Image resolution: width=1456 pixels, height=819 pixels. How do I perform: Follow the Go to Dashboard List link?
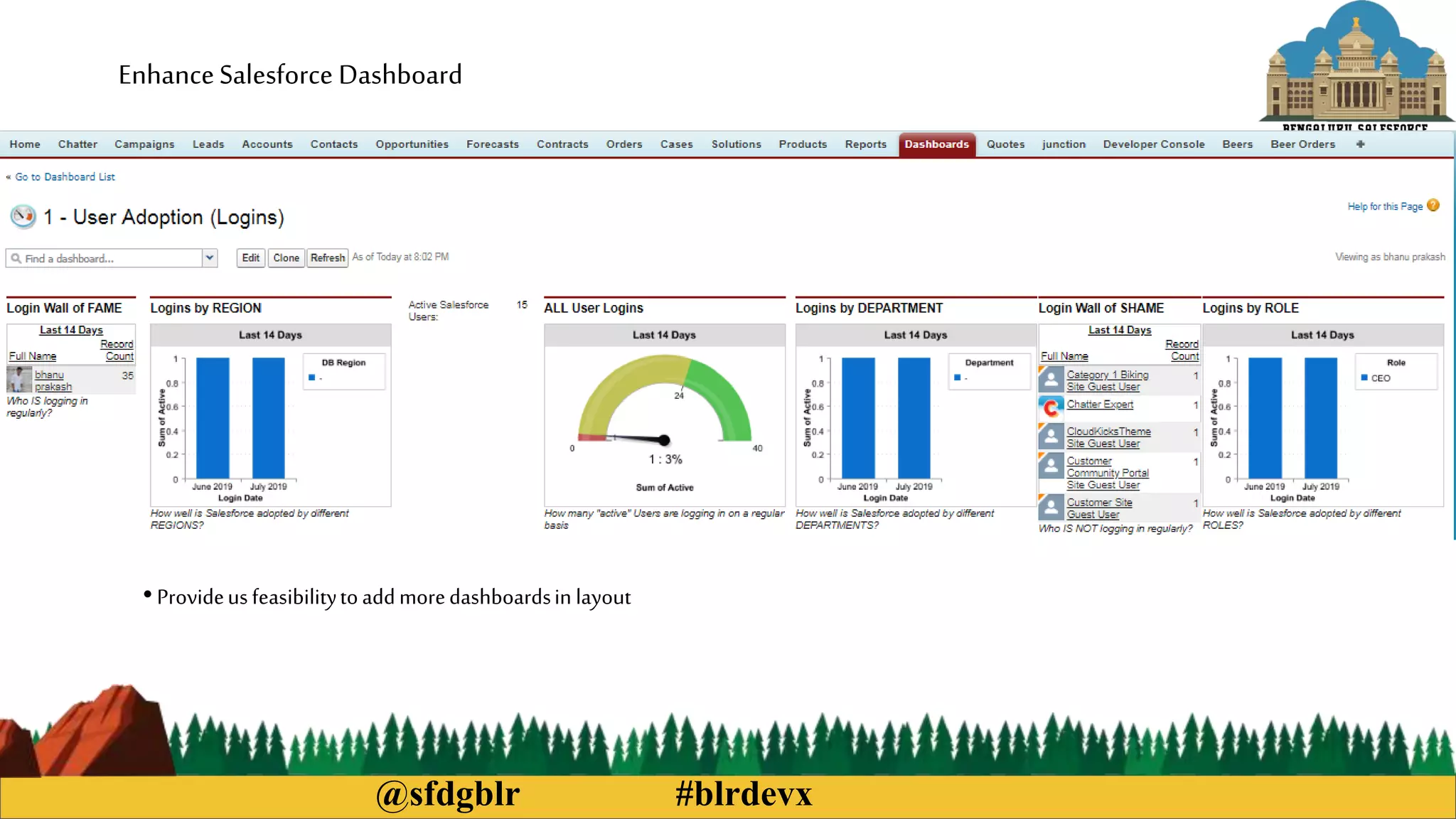[x=65, y=177]
